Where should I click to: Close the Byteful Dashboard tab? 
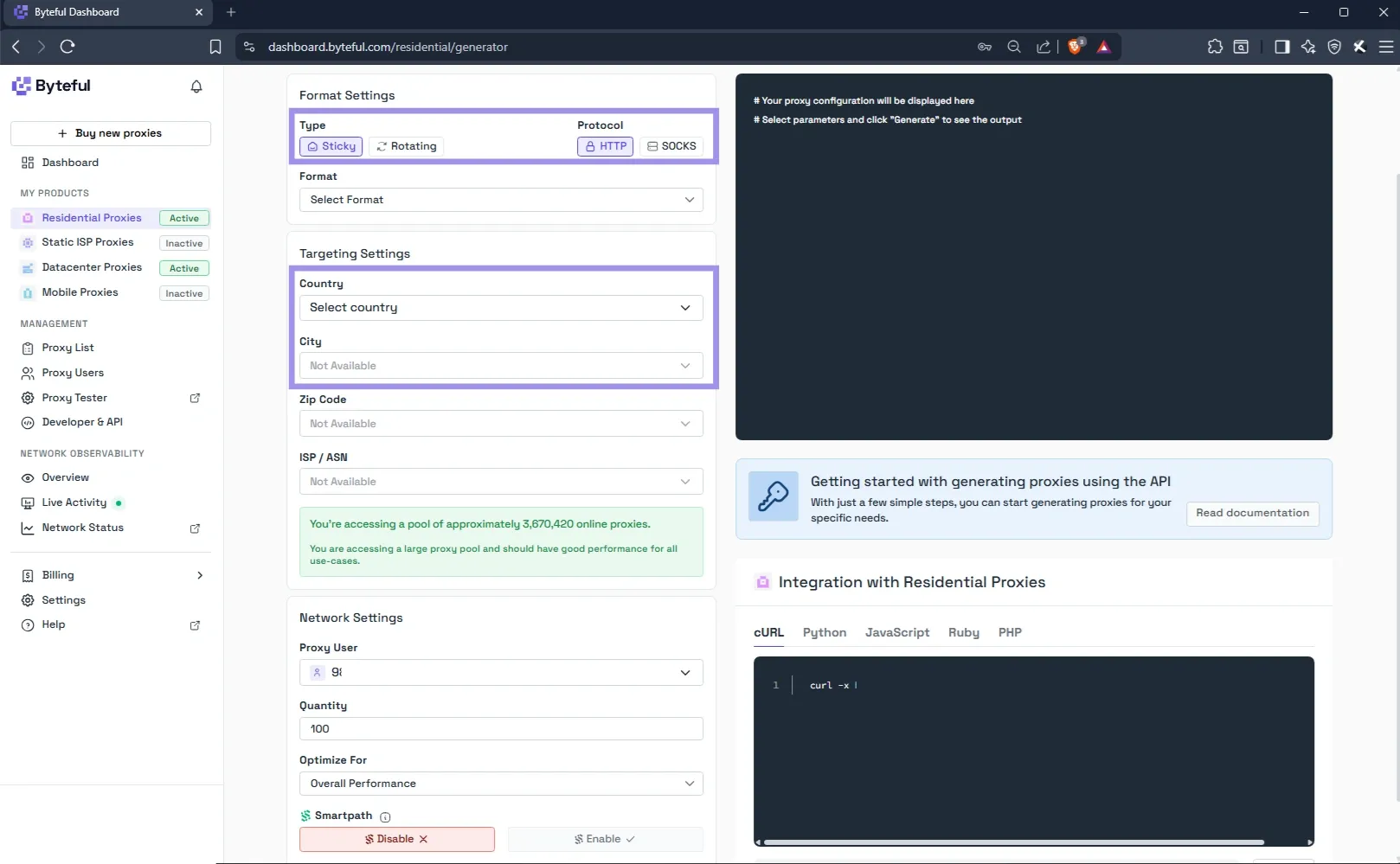pos(199,12)
